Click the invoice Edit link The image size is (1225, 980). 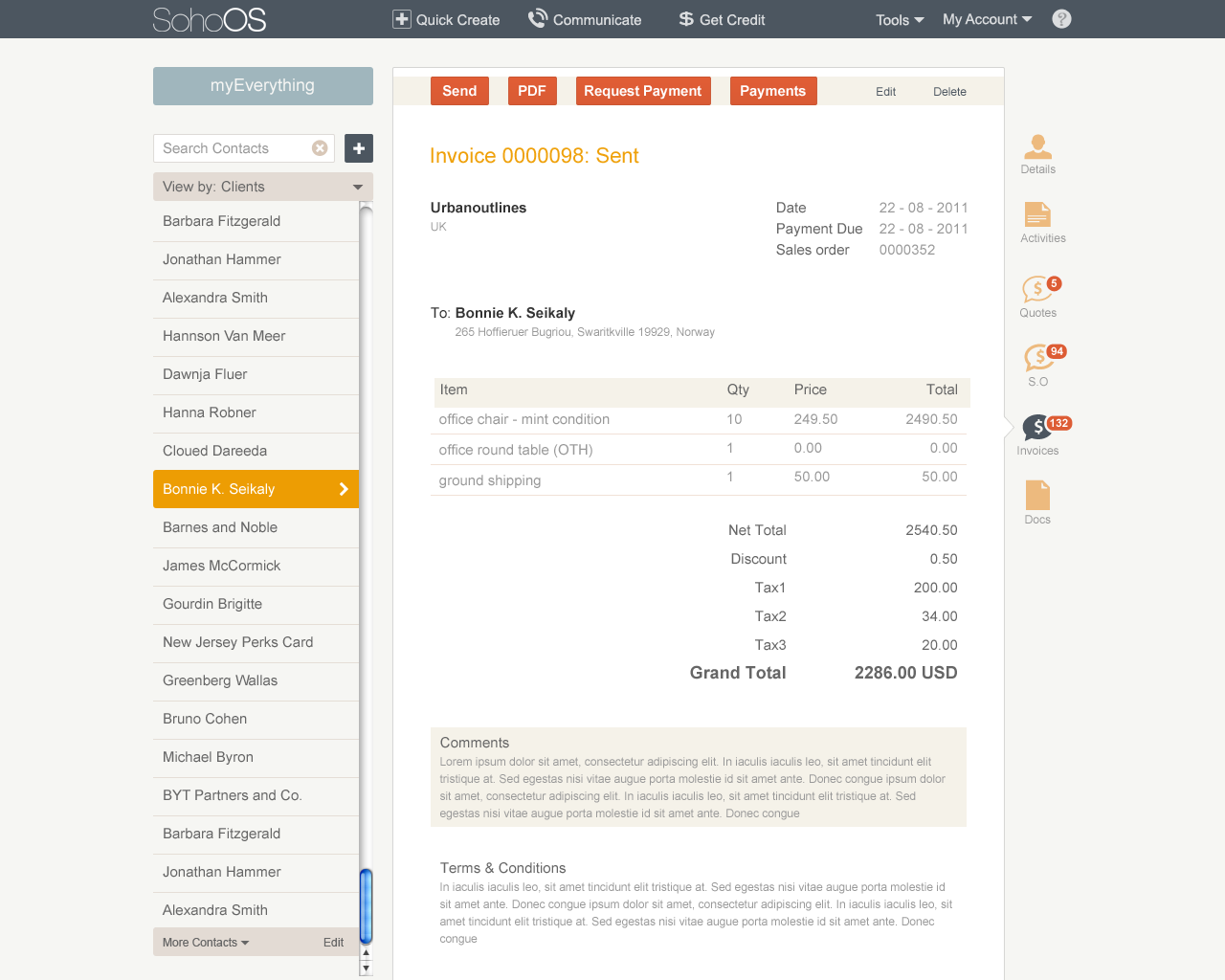pos(886,92)
